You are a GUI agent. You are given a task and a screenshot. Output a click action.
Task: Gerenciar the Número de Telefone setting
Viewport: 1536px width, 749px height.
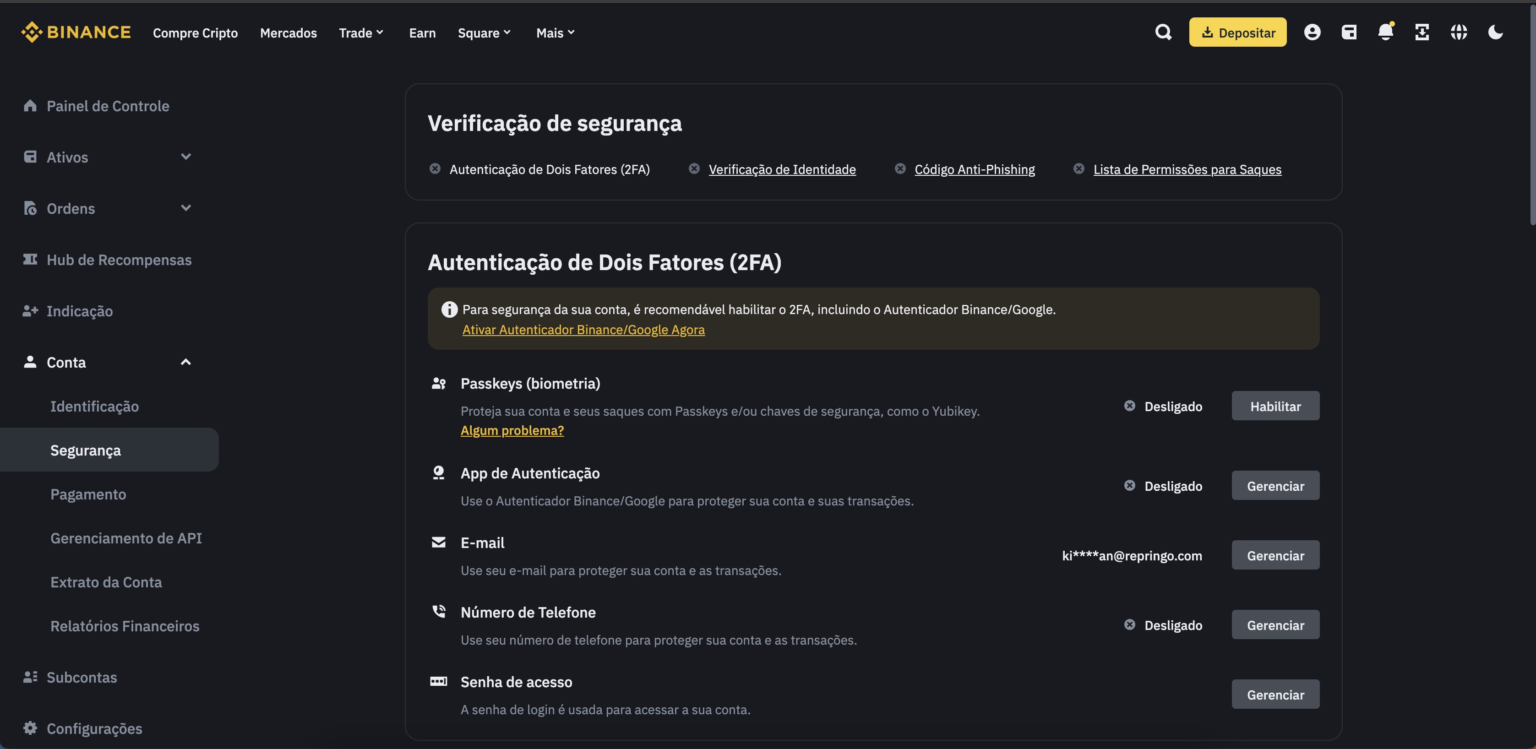pyautogui.click(x=1275, y=624)
